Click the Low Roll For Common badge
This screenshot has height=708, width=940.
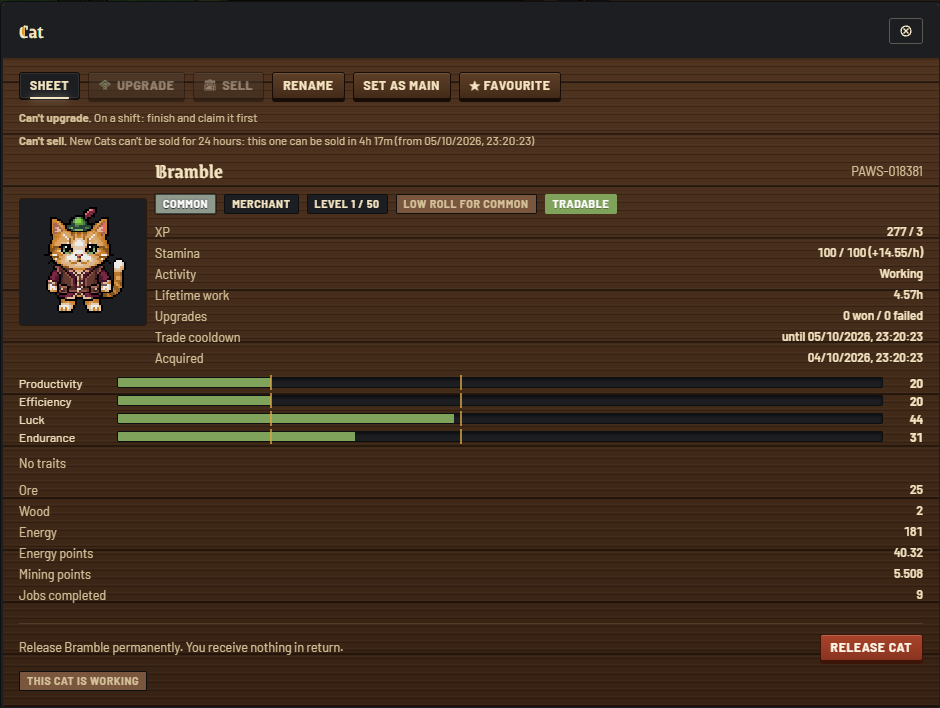[466, 204]
